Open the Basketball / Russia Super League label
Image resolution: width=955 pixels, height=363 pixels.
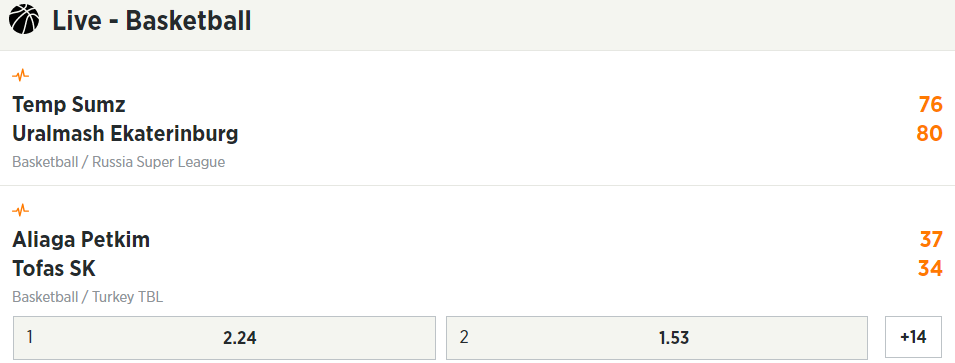pos(119,162)
